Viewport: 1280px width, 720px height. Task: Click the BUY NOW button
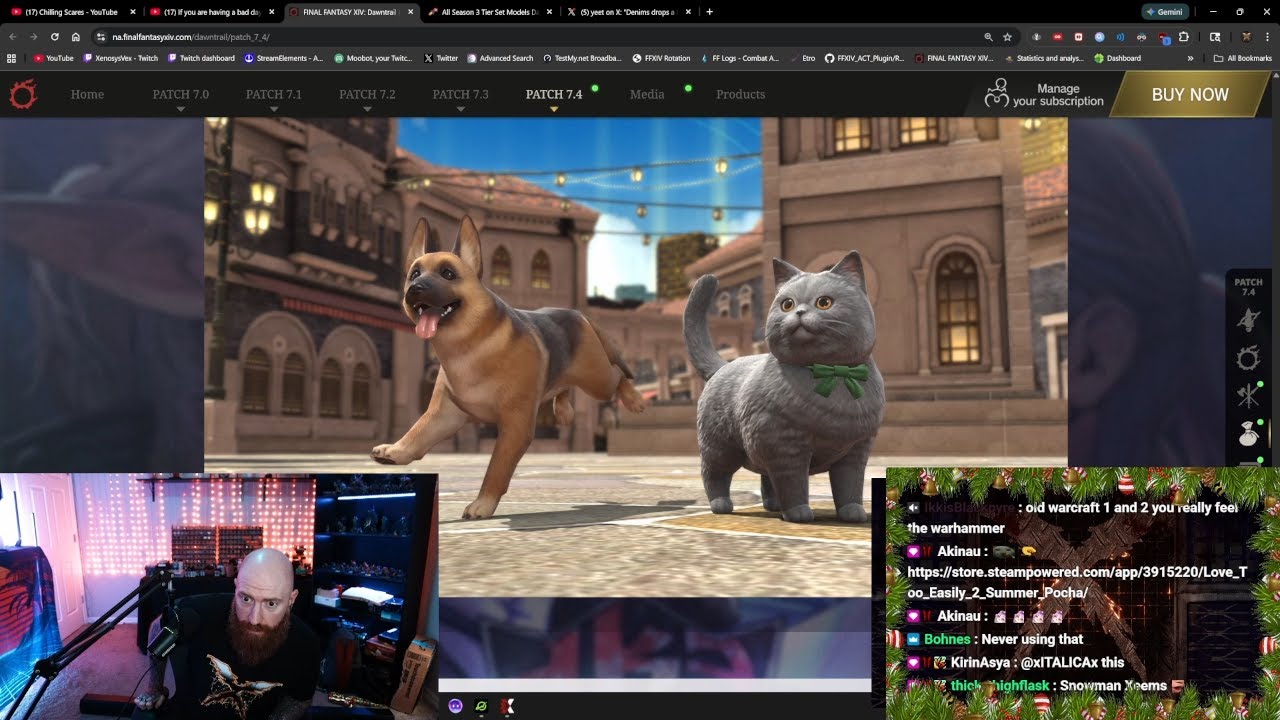pyautogui.click(x=1190, y=94)
